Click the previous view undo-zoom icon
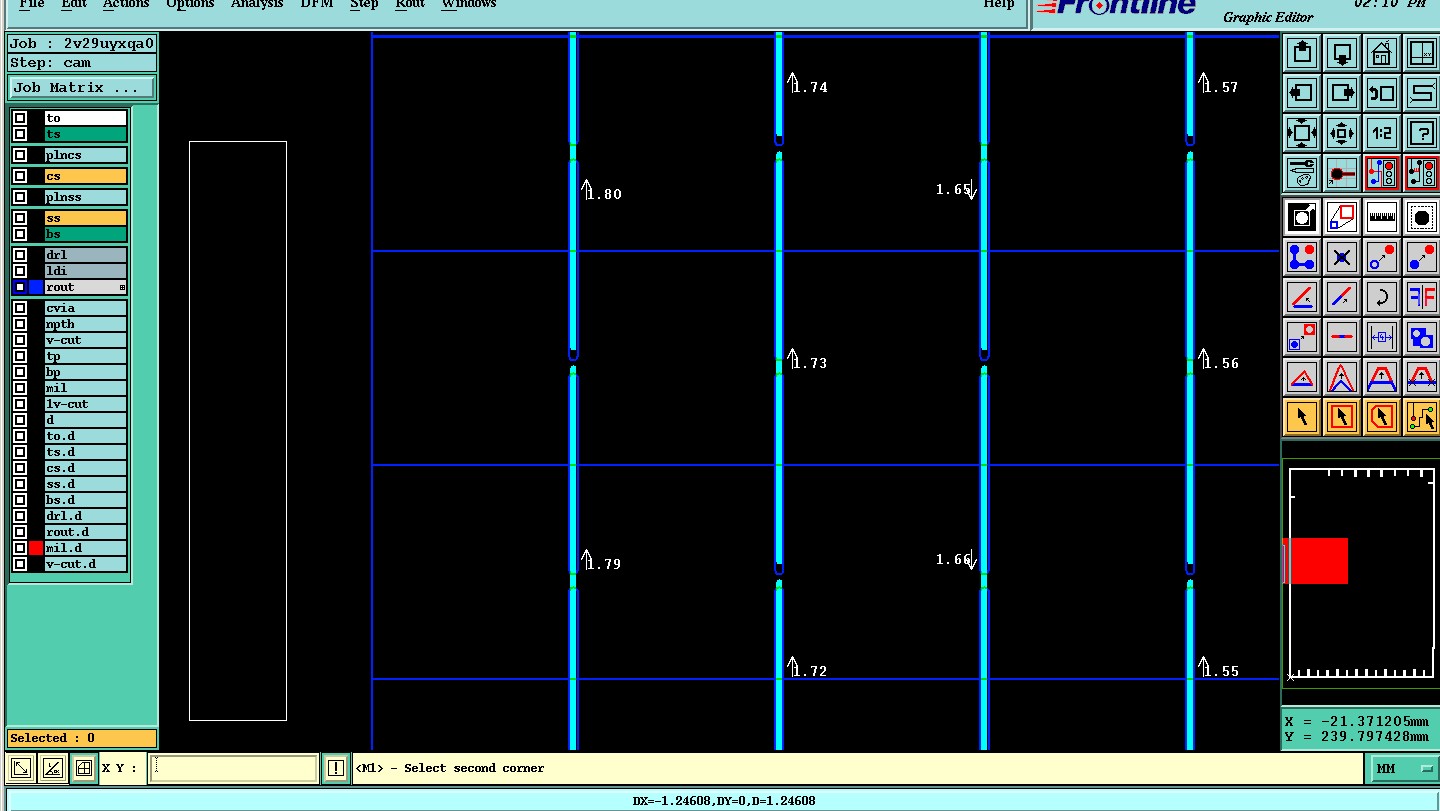Screen dimensions: 1440x811 coord(1381,93)
